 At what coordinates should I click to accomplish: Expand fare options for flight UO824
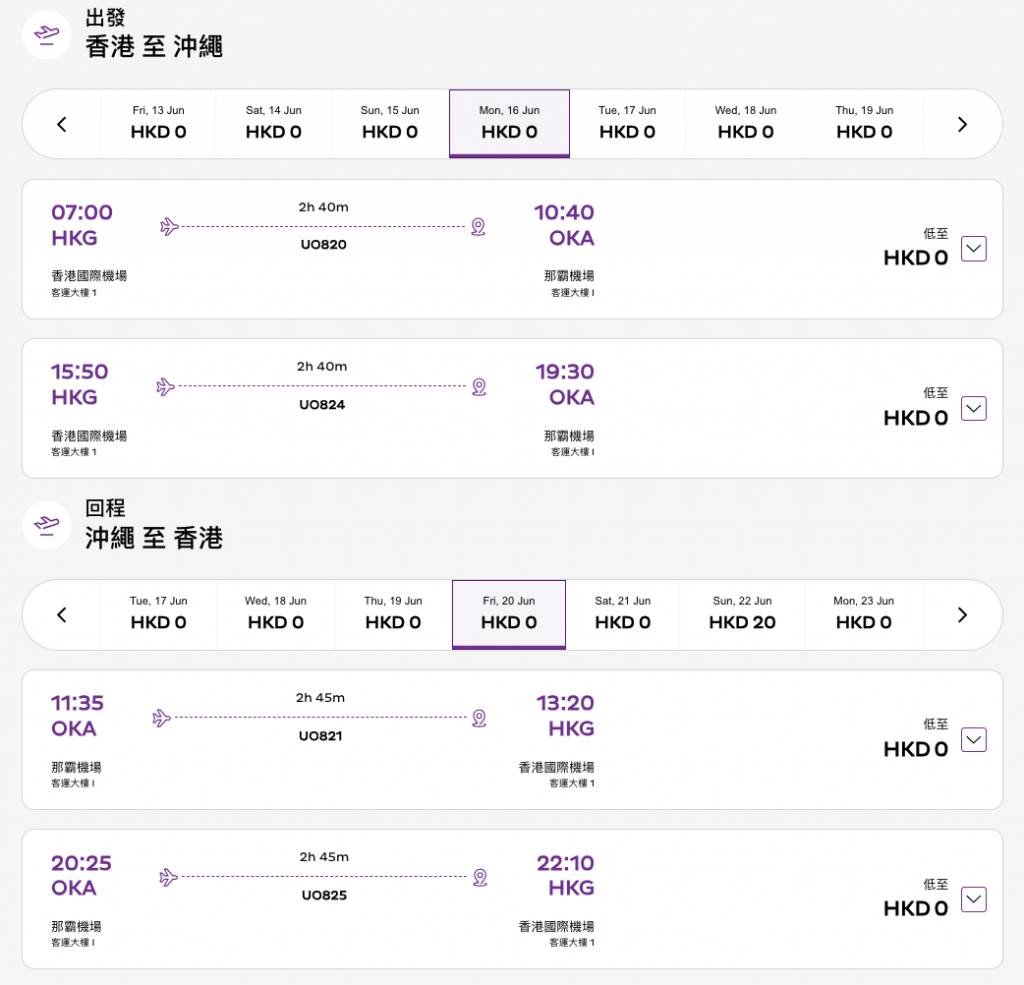[973, 408]
